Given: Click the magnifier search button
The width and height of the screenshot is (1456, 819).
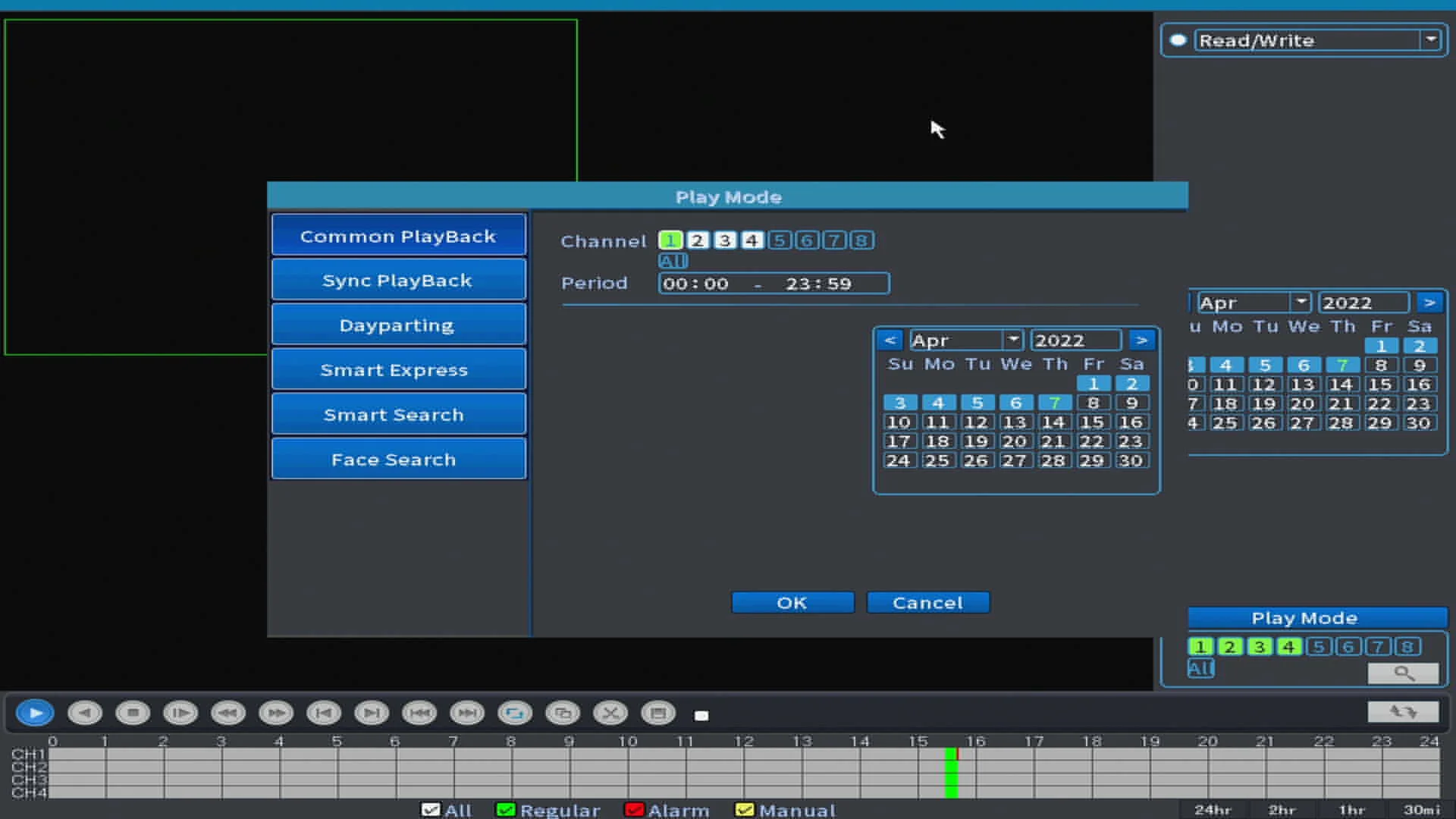Looking at the screenshot, I should pos(1403,673).
